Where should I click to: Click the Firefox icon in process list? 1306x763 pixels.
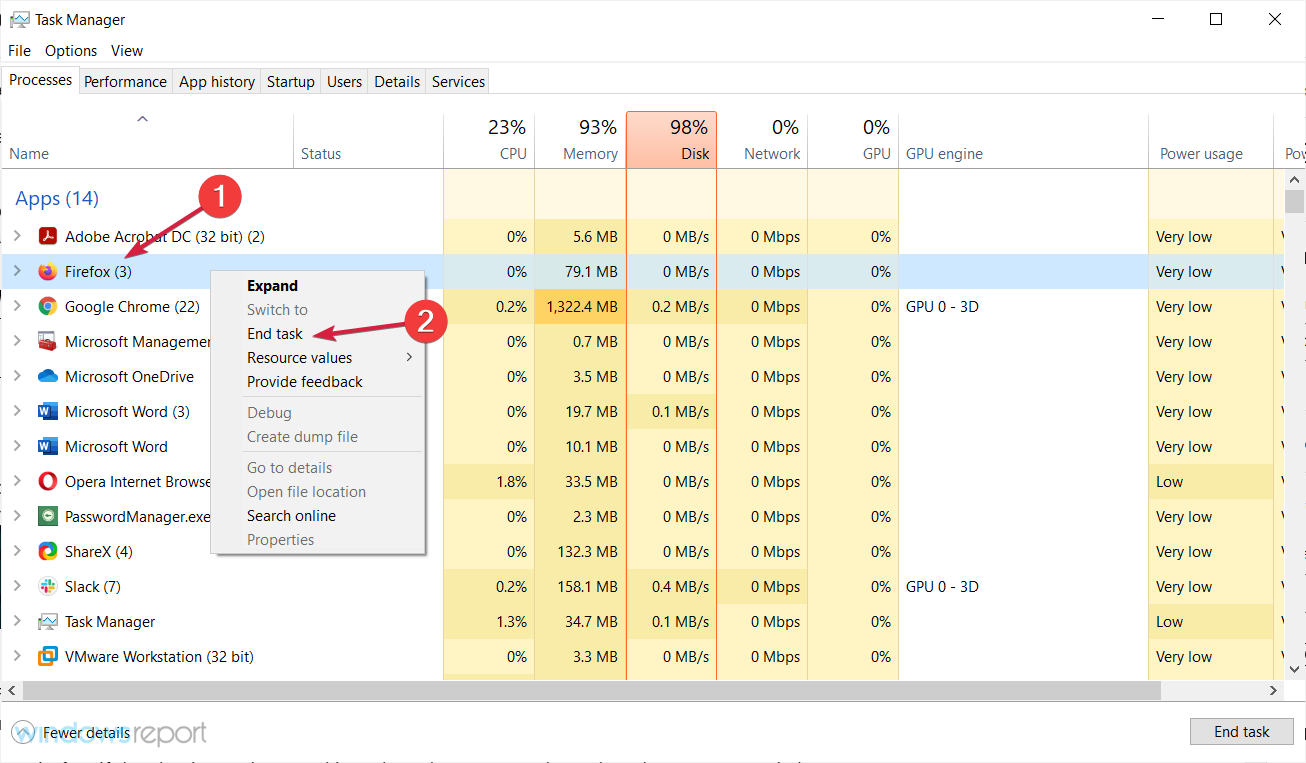(x=47, y=272)
